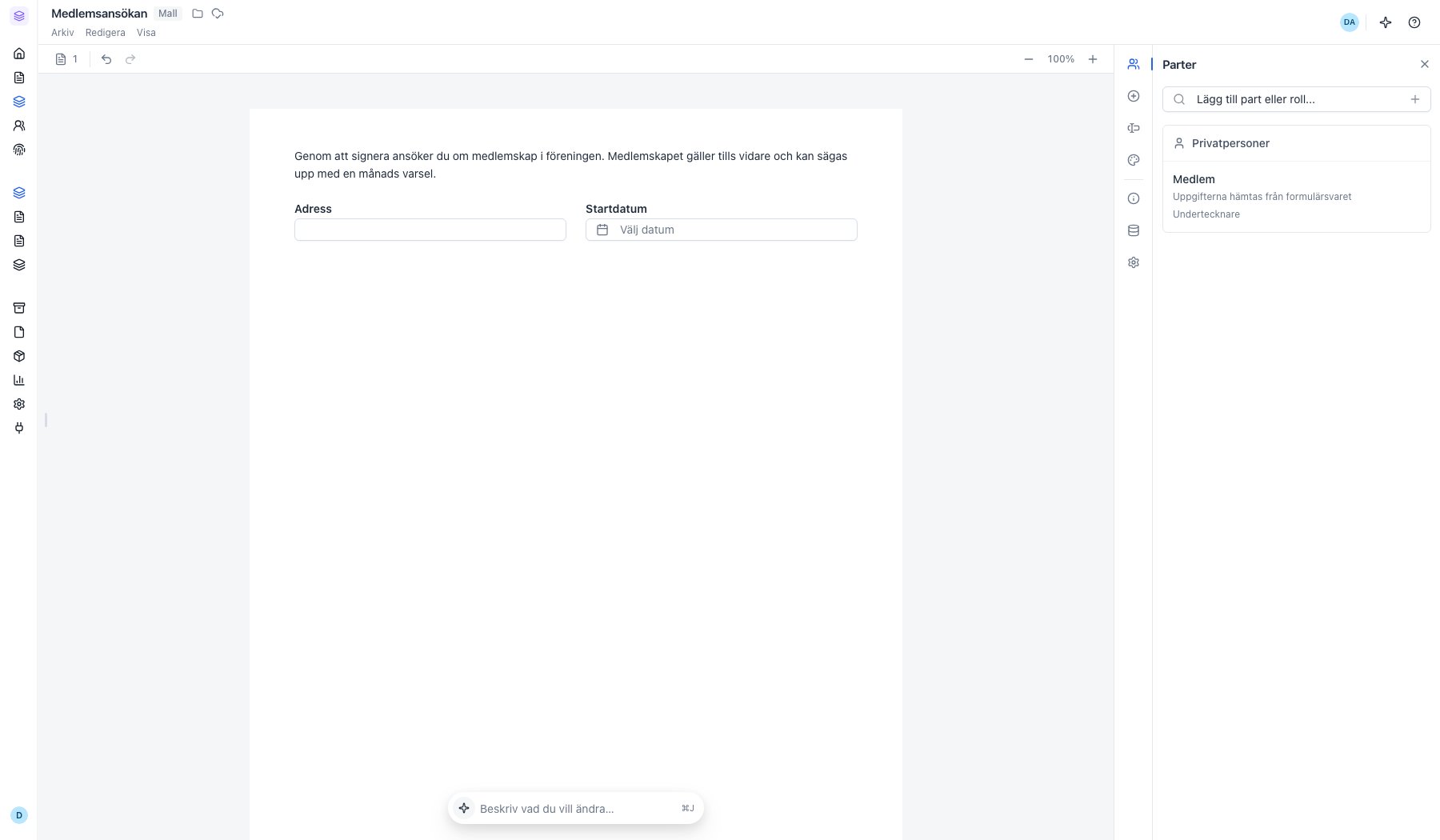Open the Visa menu
The image size is (1440, 840).
tap(146, 33)
